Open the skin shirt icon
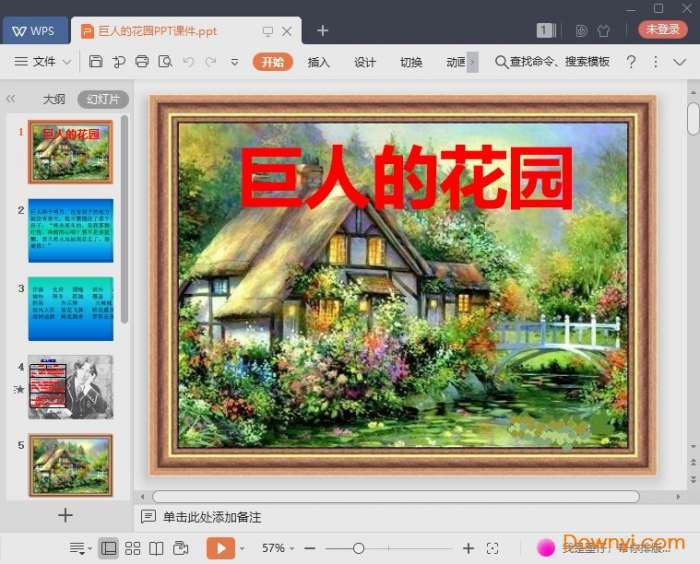The height and width of the screenshot is (564, 700). pos(604,30)
